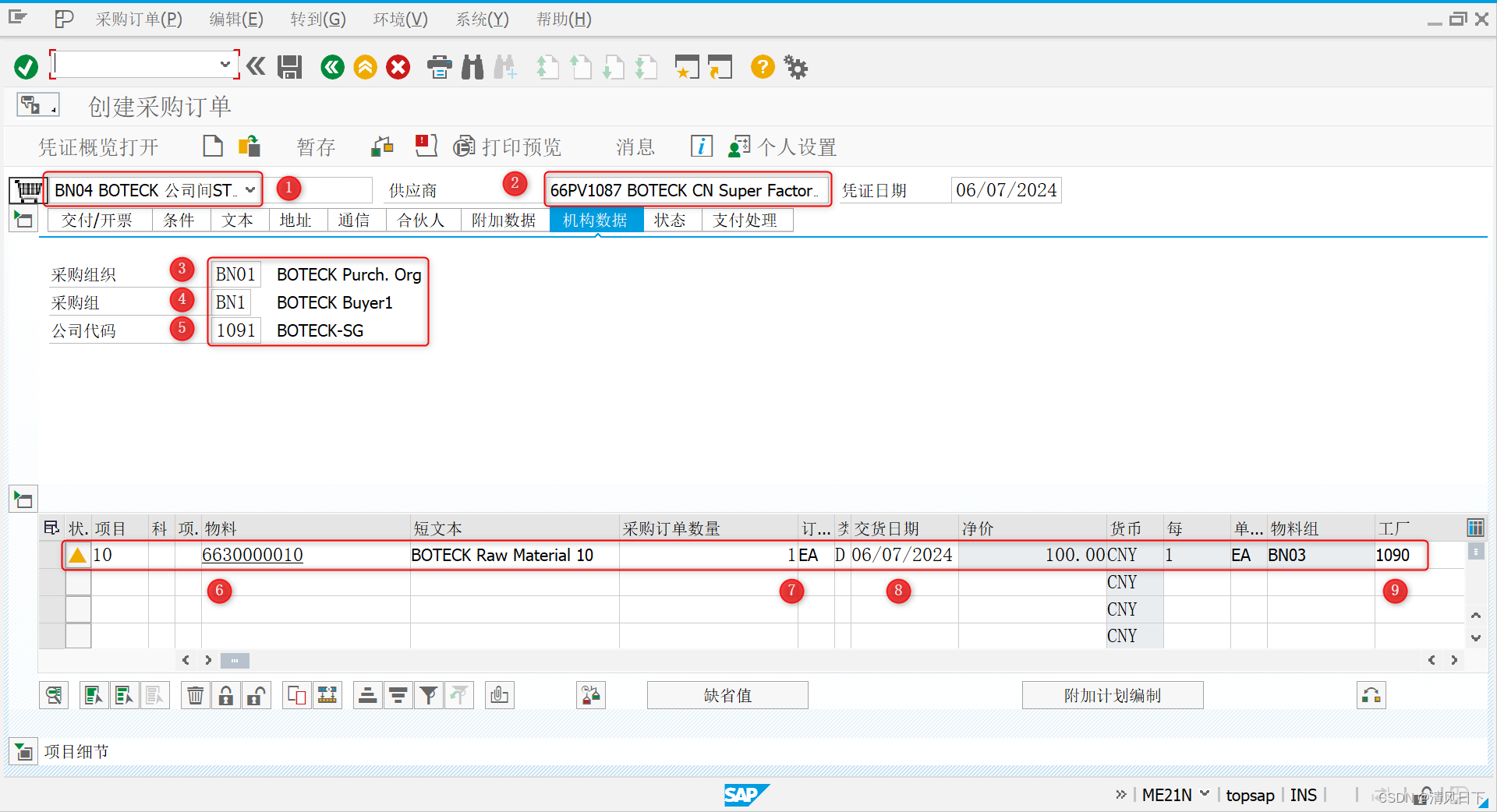Click the 供应商 vendor input field

pos(687,190)
